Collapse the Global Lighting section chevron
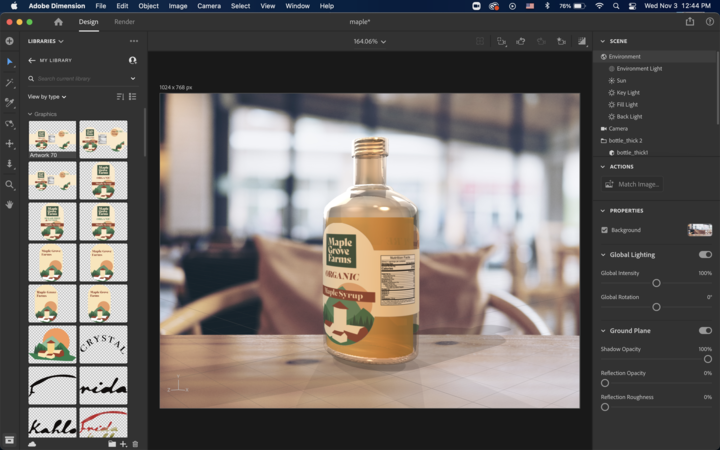 603,254
